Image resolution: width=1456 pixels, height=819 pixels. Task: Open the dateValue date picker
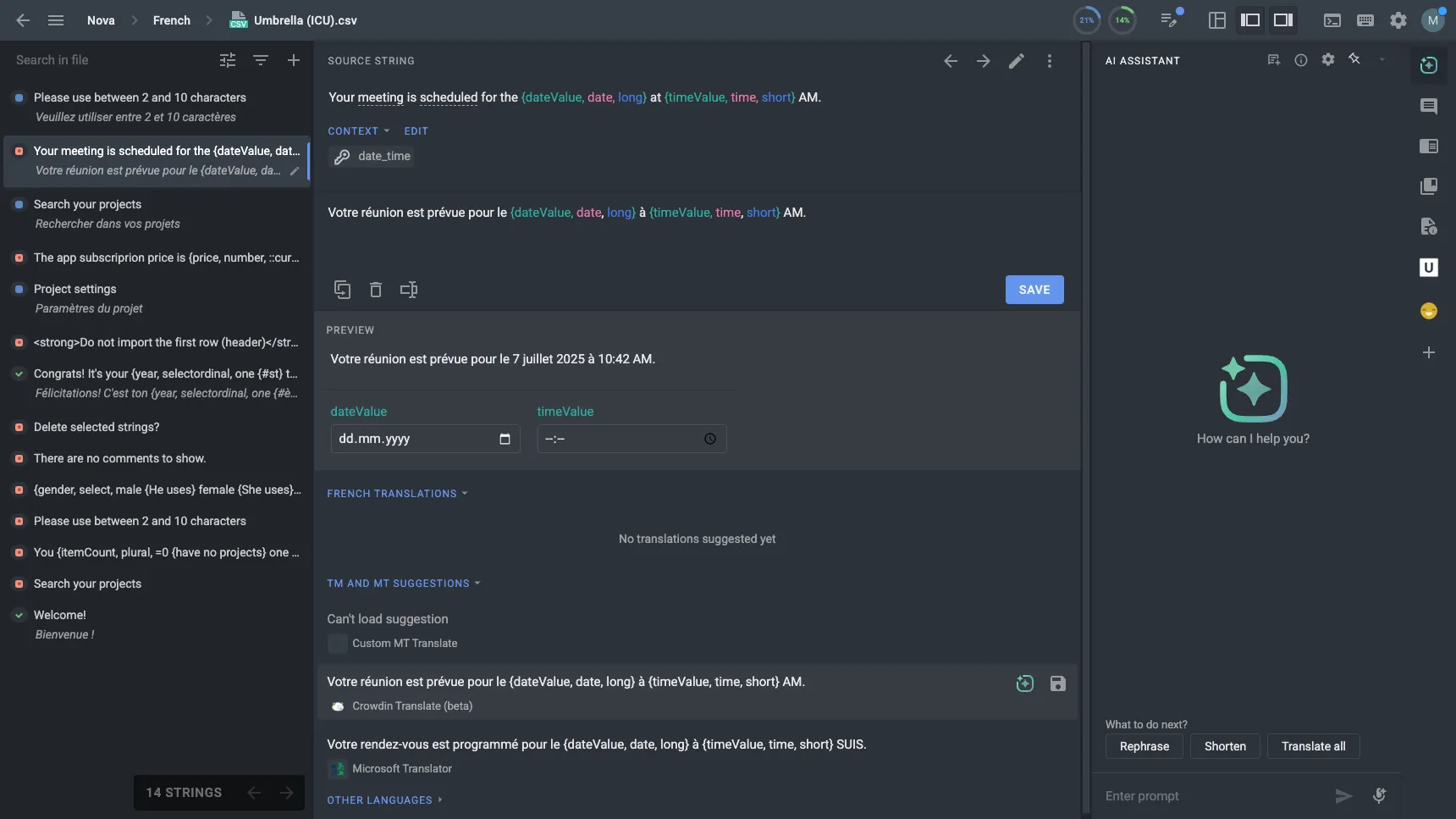(x=505, y=439)
